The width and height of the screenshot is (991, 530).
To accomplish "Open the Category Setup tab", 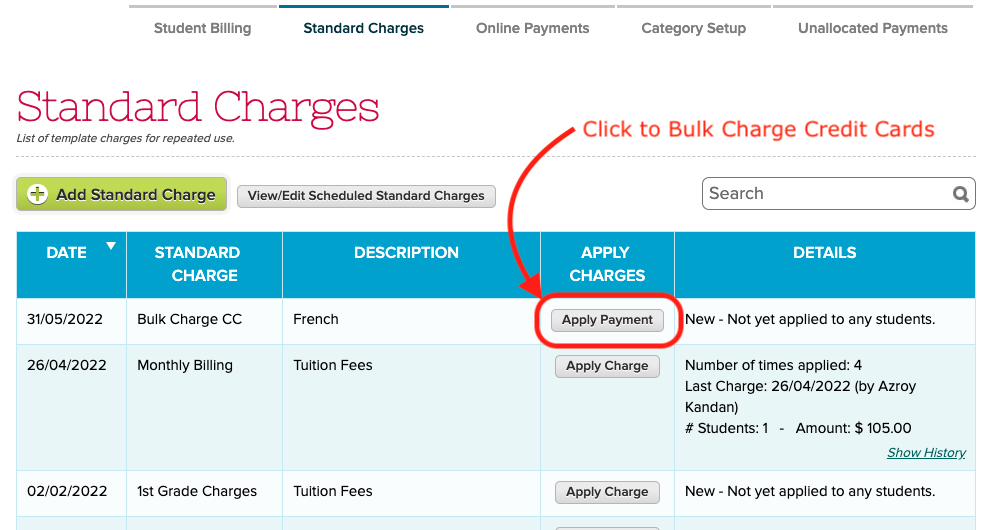I will click(x=693, y=28).
